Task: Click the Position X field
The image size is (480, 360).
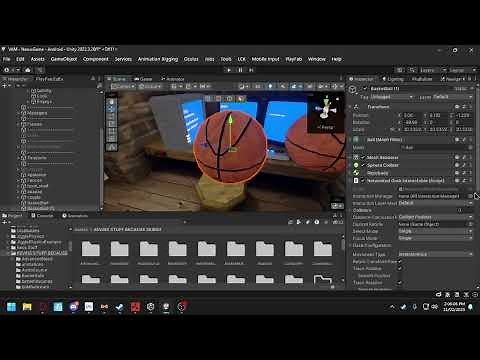Action: [x=412, y=115]
